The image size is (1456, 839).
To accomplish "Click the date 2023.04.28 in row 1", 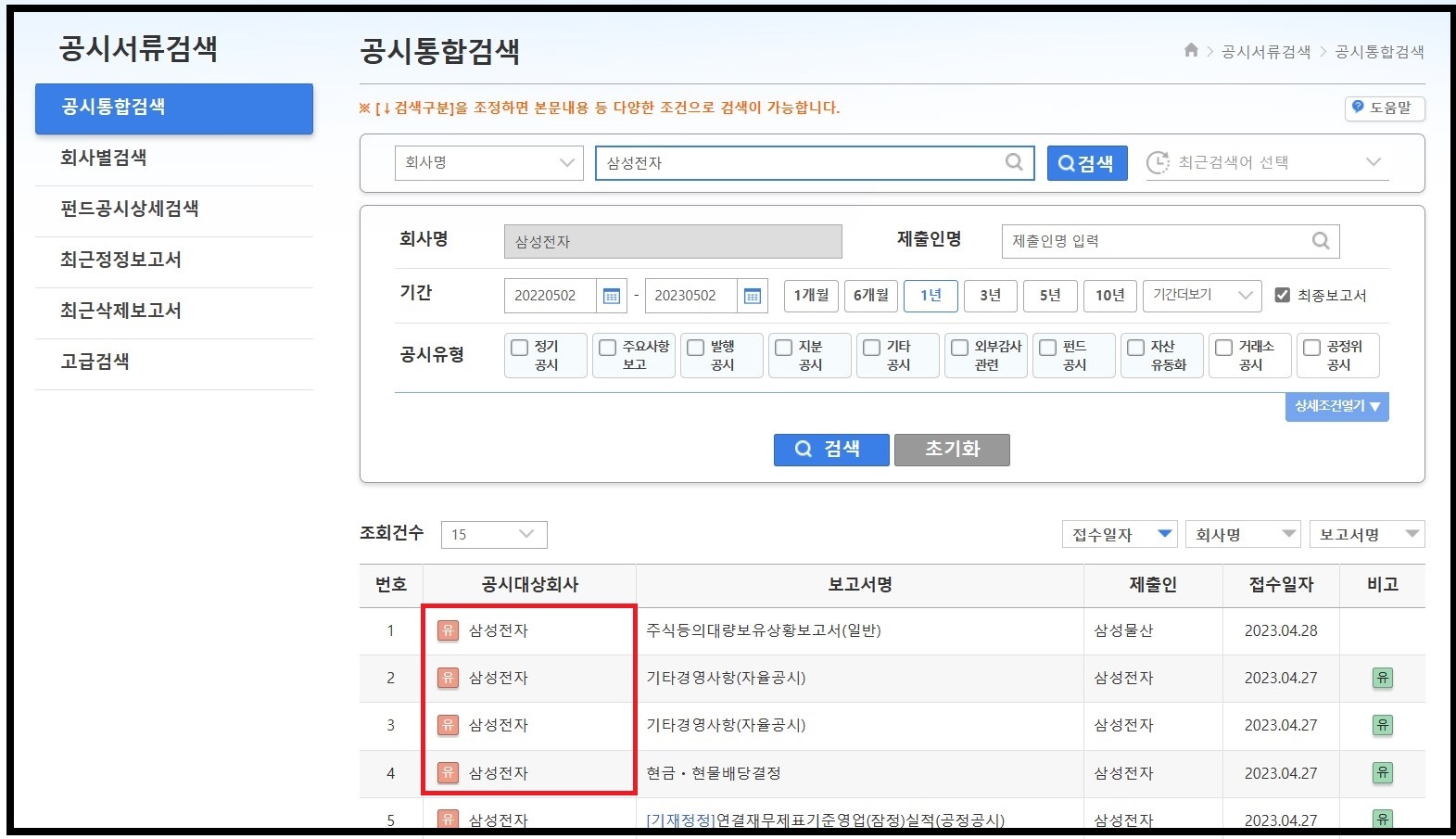I will (1281, 630).
